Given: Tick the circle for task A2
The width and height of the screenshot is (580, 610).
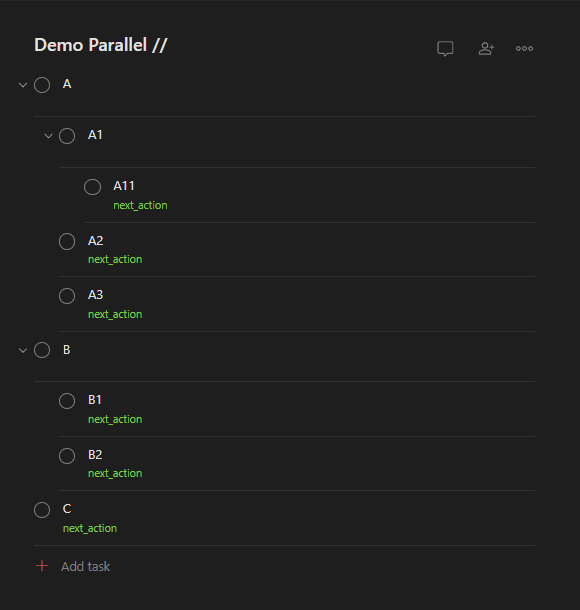Looking at the screenshot, I should (x=67, y=241).
